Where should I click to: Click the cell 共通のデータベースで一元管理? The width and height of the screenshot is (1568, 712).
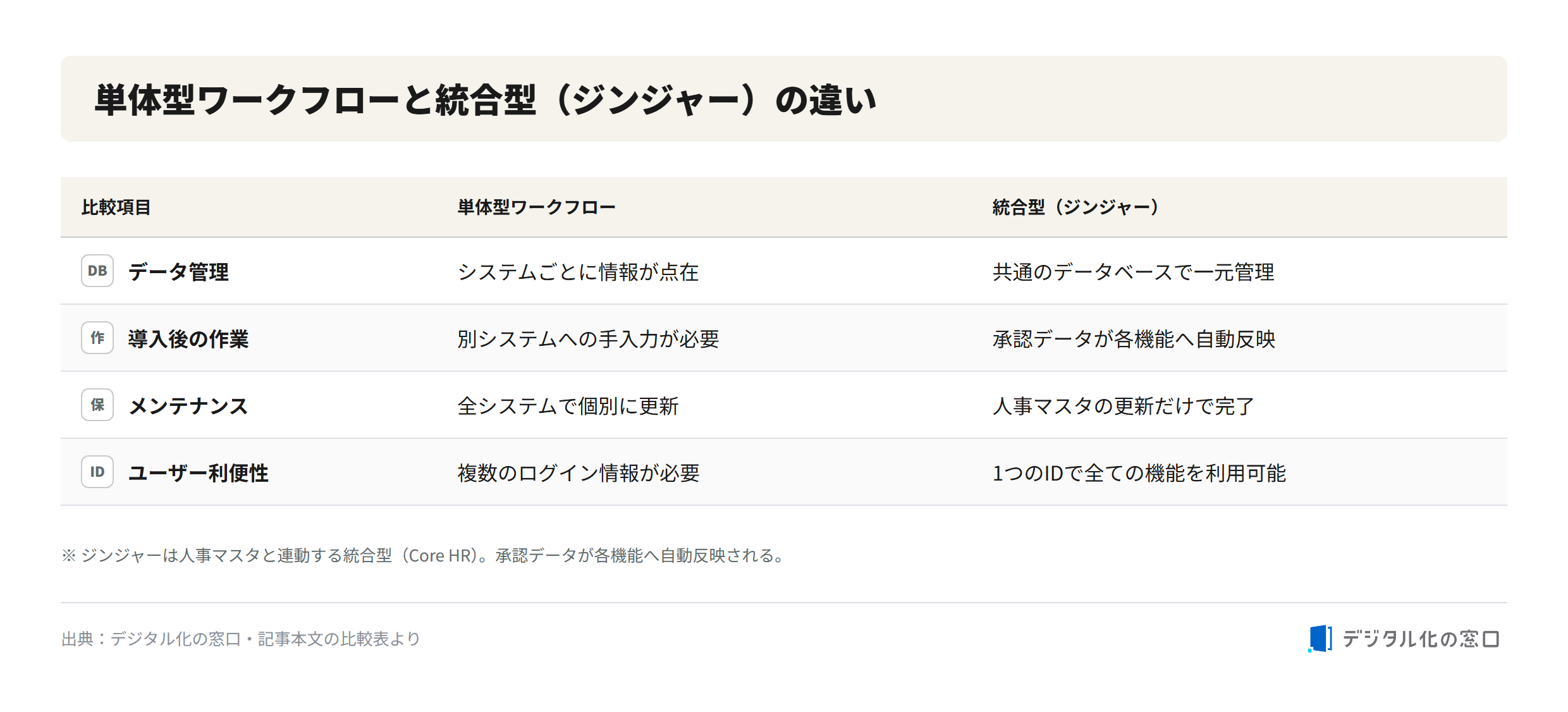click(x=1134, y=272)
